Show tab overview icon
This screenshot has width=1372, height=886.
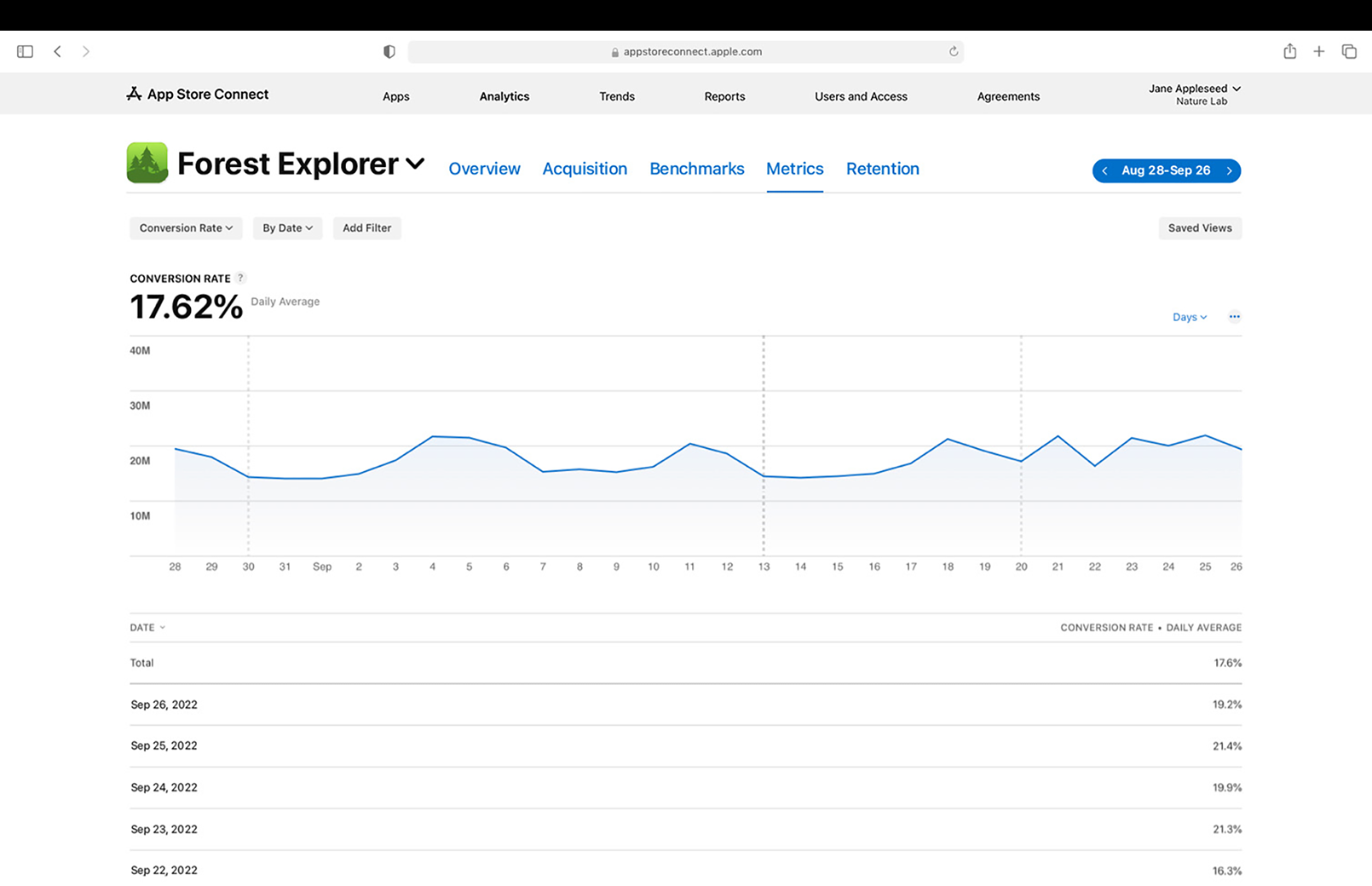pyautogui.click(x=1349, y=52)
